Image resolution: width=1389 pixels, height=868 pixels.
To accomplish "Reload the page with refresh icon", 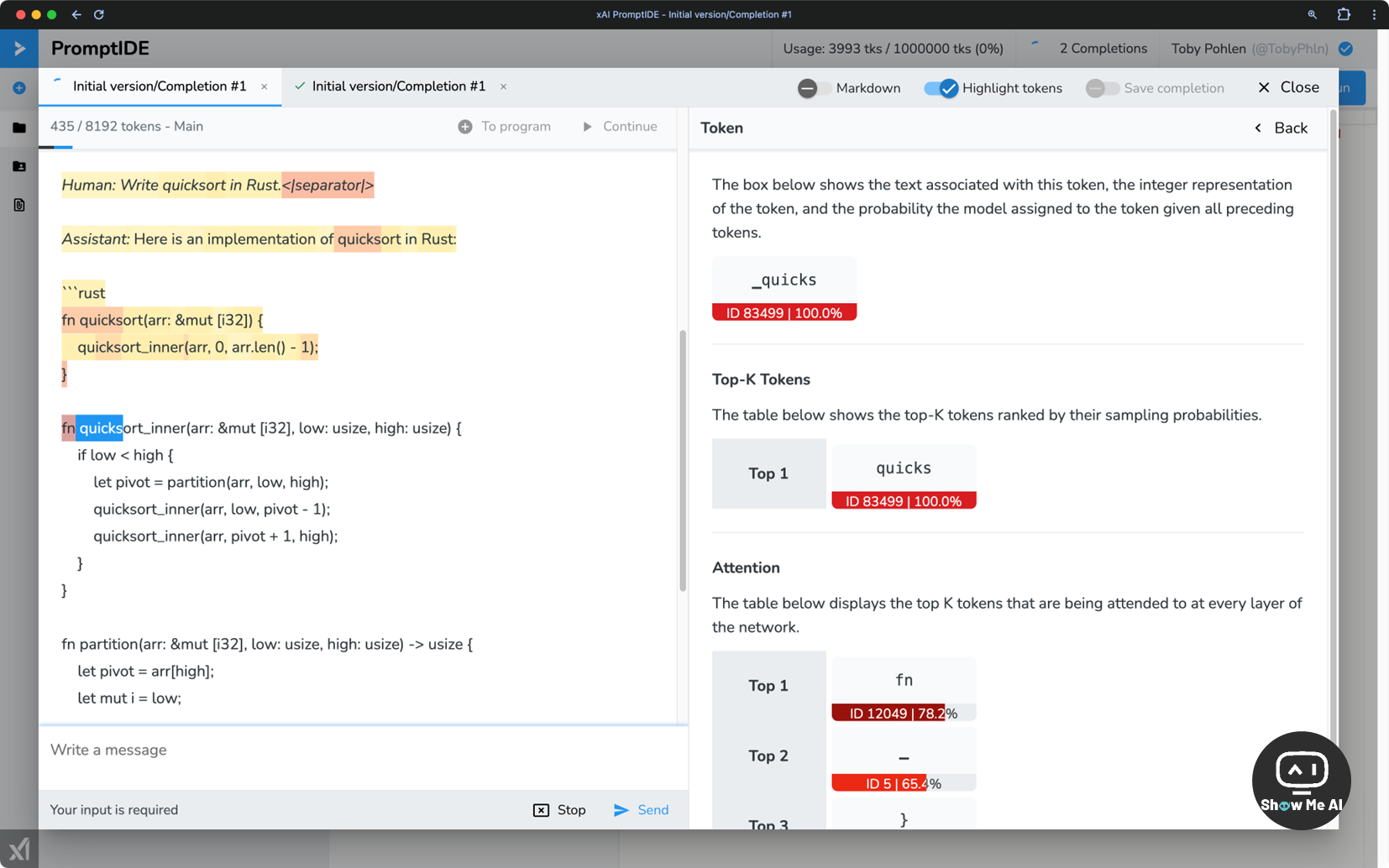I will pos(98,14).
